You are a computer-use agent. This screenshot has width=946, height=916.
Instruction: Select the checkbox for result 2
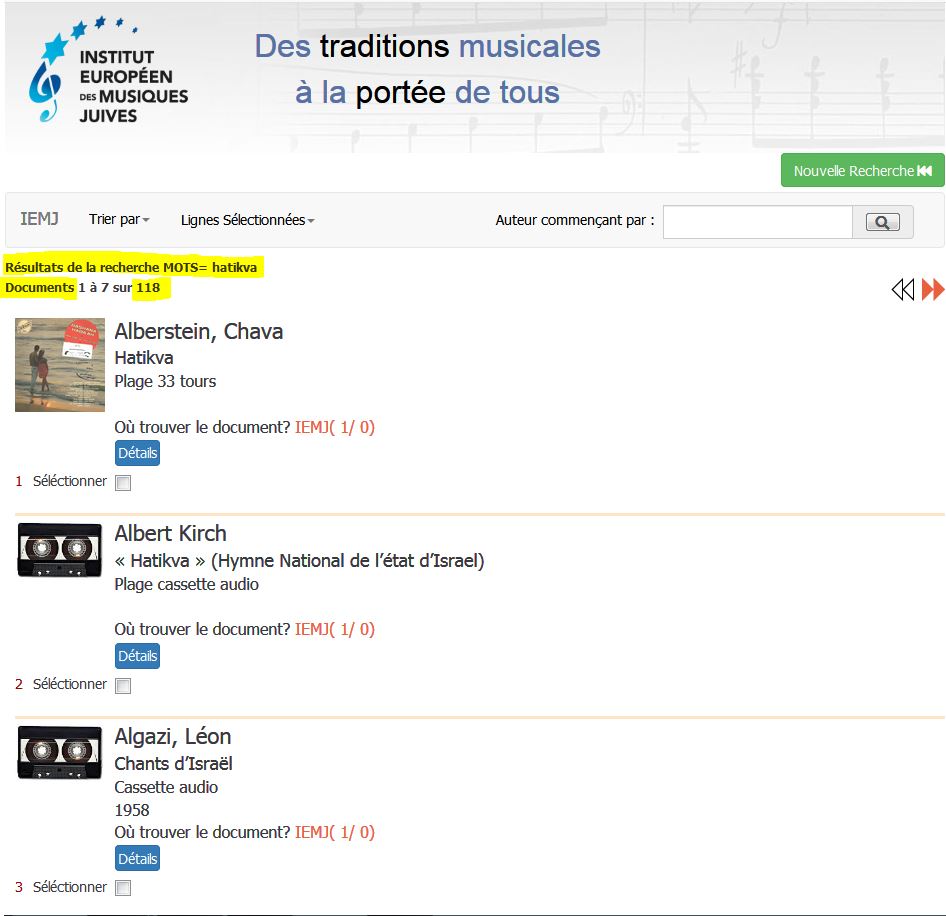[123, 686]
